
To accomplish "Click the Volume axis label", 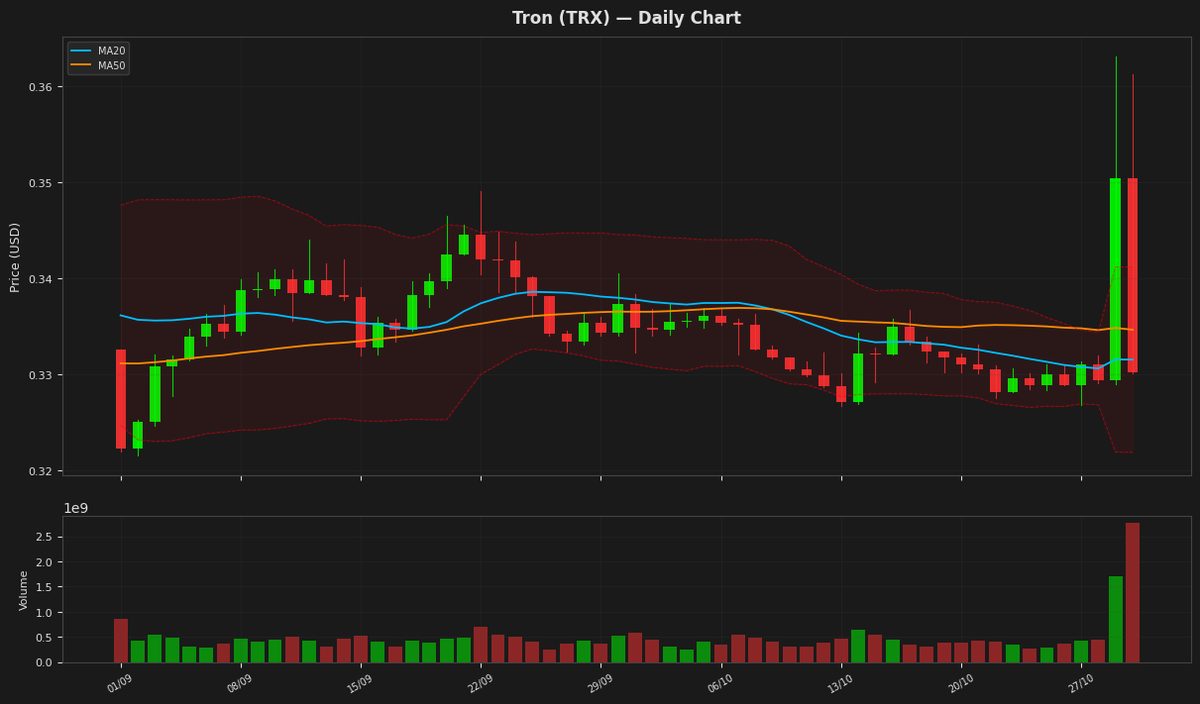I will click(x=24, y=590).
